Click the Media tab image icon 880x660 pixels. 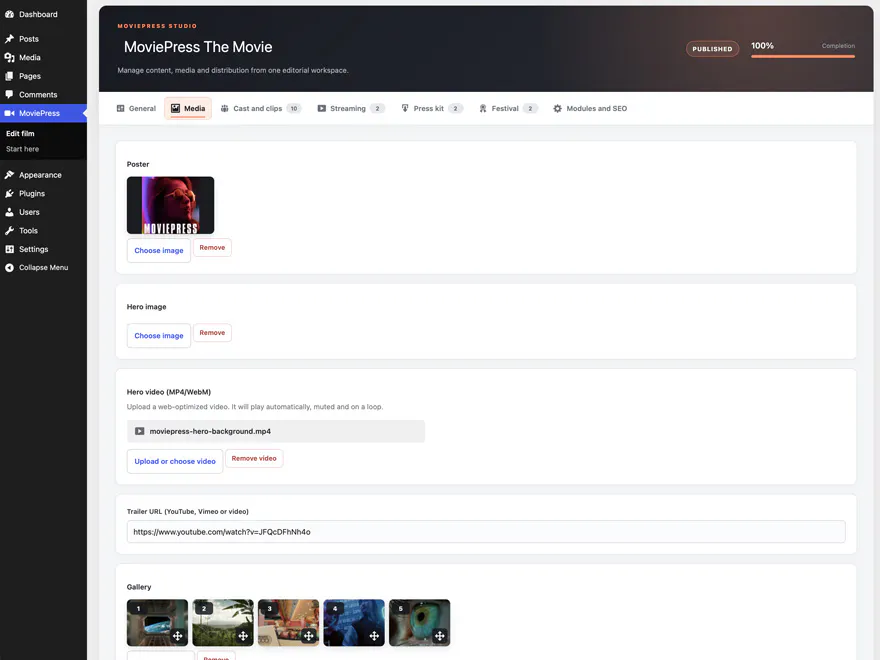(x=176, y=108)
